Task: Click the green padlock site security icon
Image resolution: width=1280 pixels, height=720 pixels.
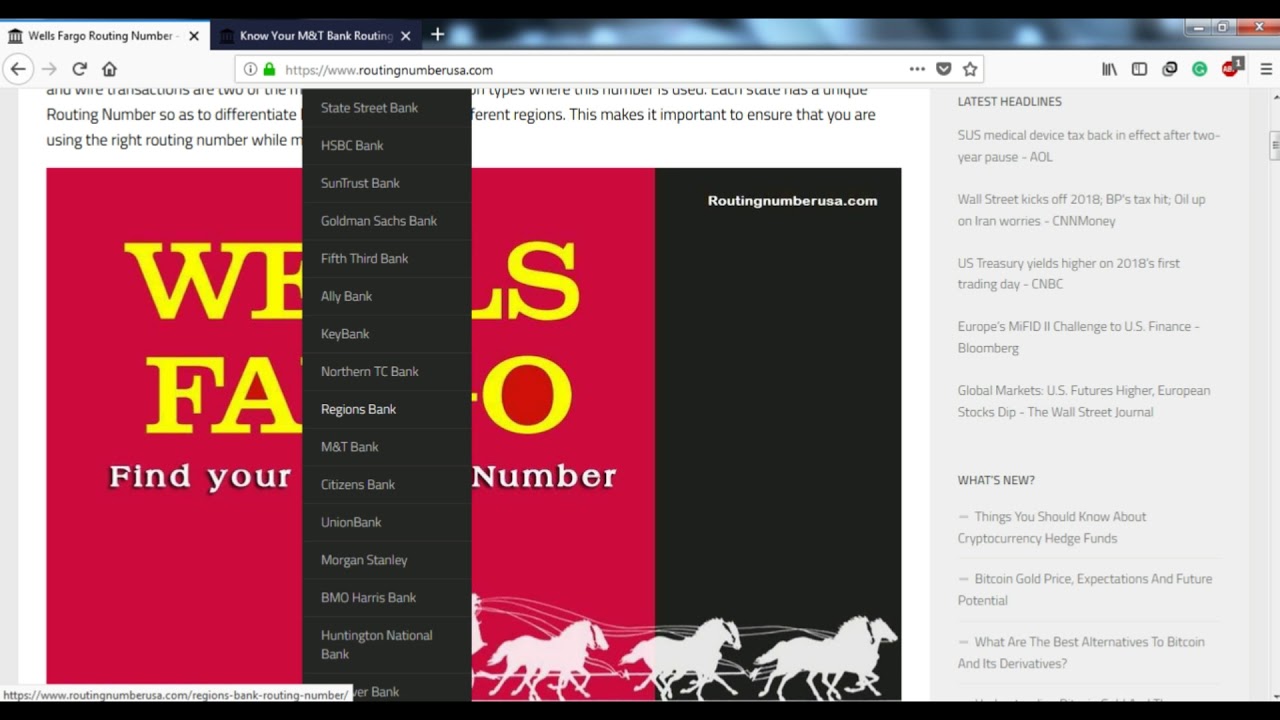Action: 268,69
